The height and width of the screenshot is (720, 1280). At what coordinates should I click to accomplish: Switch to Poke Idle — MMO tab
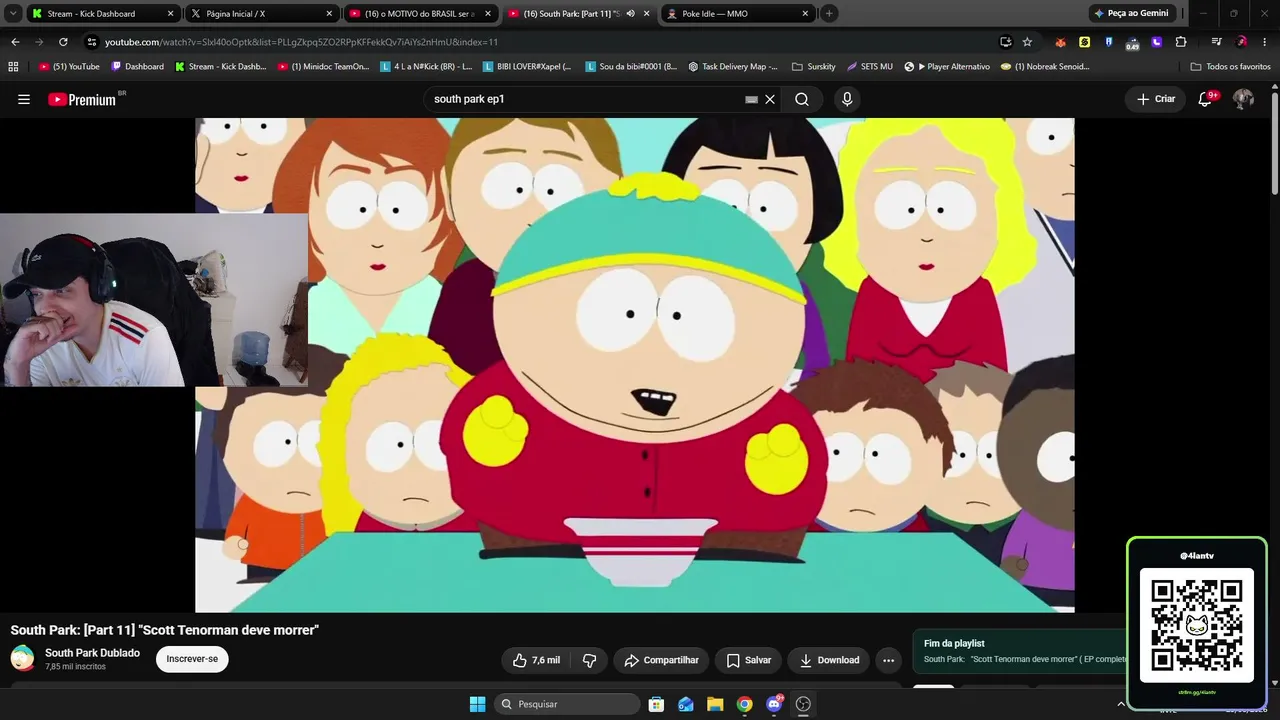tap(737, 14)
